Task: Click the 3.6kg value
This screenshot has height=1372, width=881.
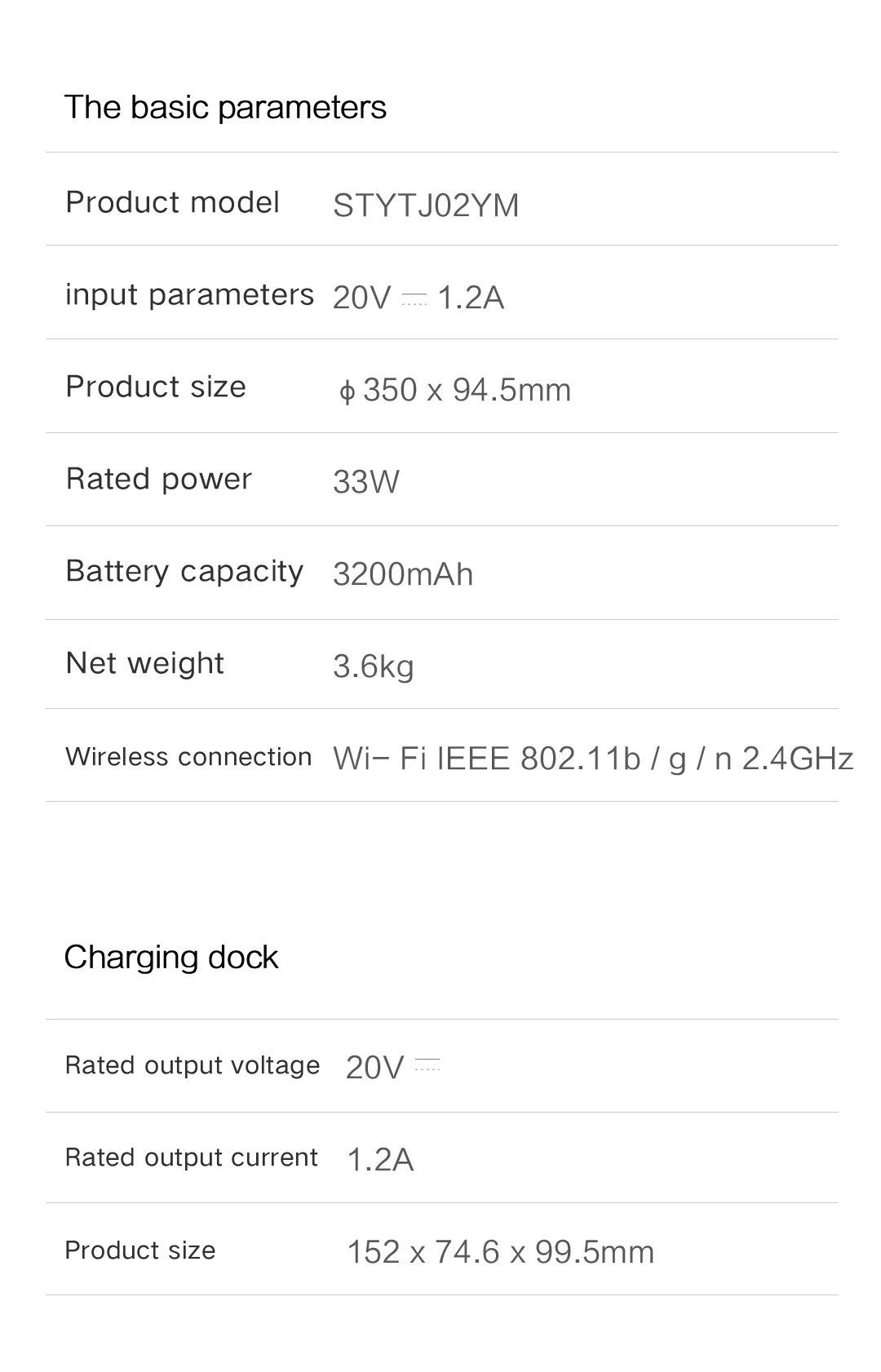Action: coord(374,667)
